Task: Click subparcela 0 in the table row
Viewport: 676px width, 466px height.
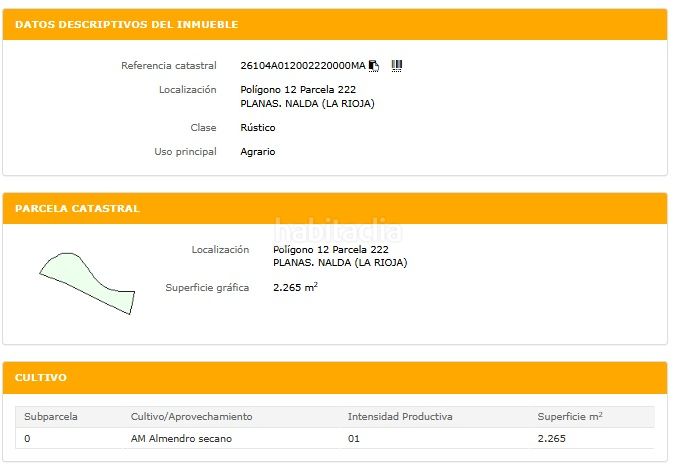Action: pyautogui.click(x=28, y=439)
